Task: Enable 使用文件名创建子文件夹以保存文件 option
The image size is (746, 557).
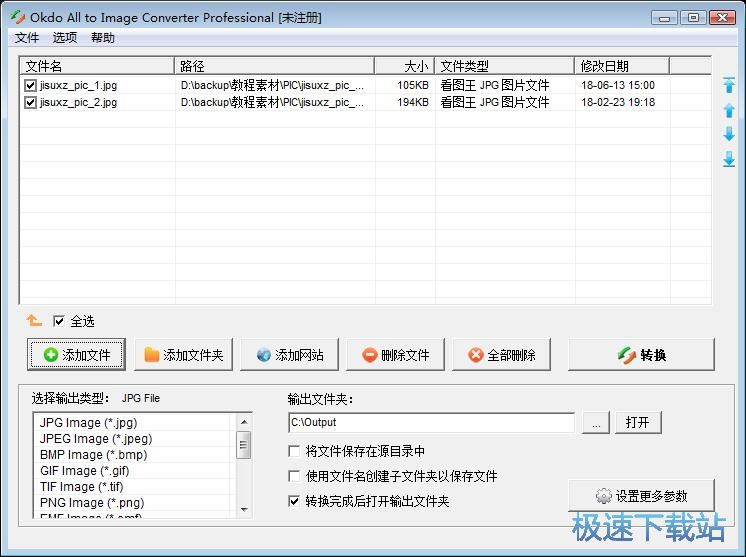Action: click(x=294, y=476)
